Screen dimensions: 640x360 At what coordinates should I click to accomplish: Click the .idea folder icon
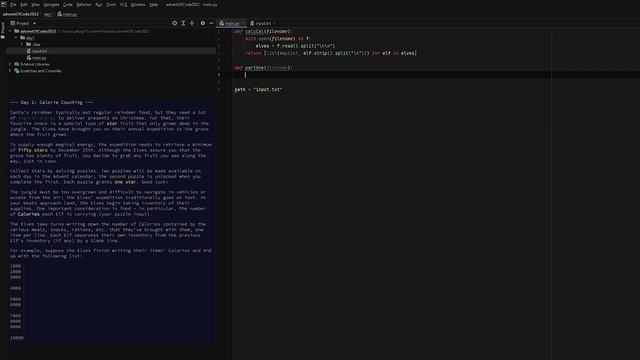tap(29, 44)
